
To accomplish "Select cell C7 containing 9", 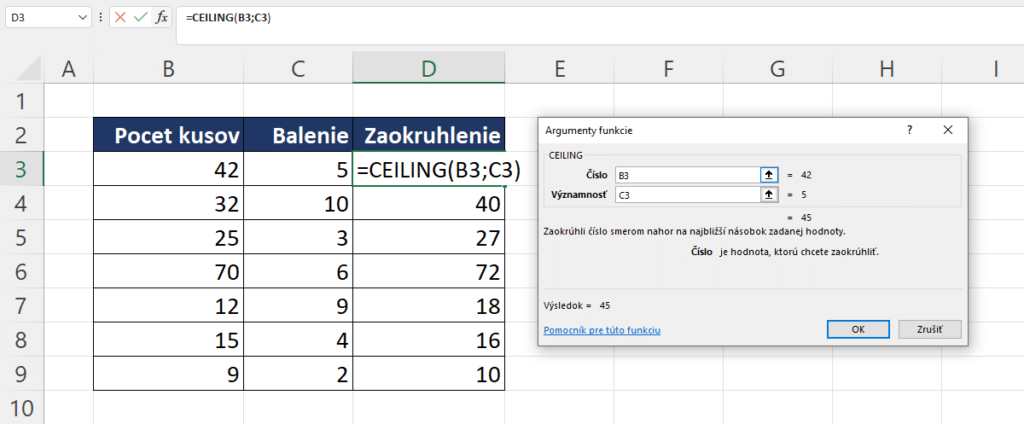I will (x=298, y=305).
